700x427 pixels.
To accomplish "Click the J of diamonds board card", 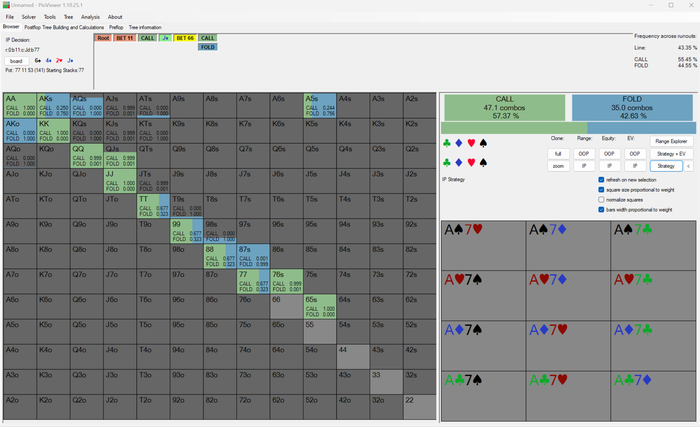I will pos(70,60).
